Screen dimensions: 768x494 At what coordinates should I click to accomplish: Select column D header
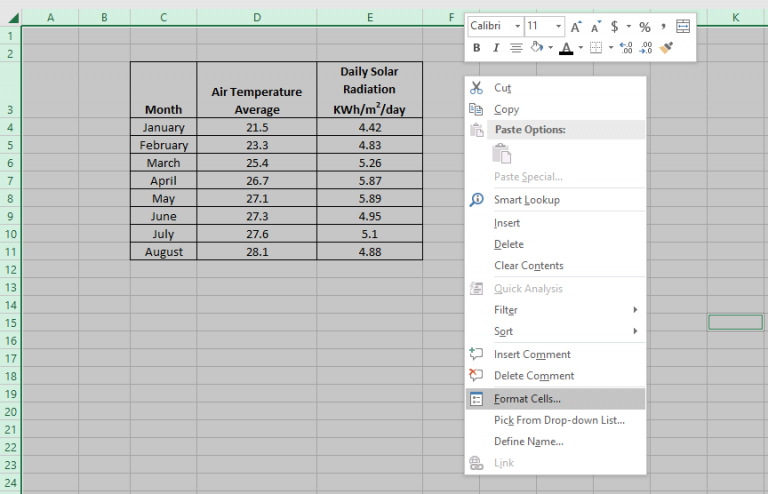[257, 18]
